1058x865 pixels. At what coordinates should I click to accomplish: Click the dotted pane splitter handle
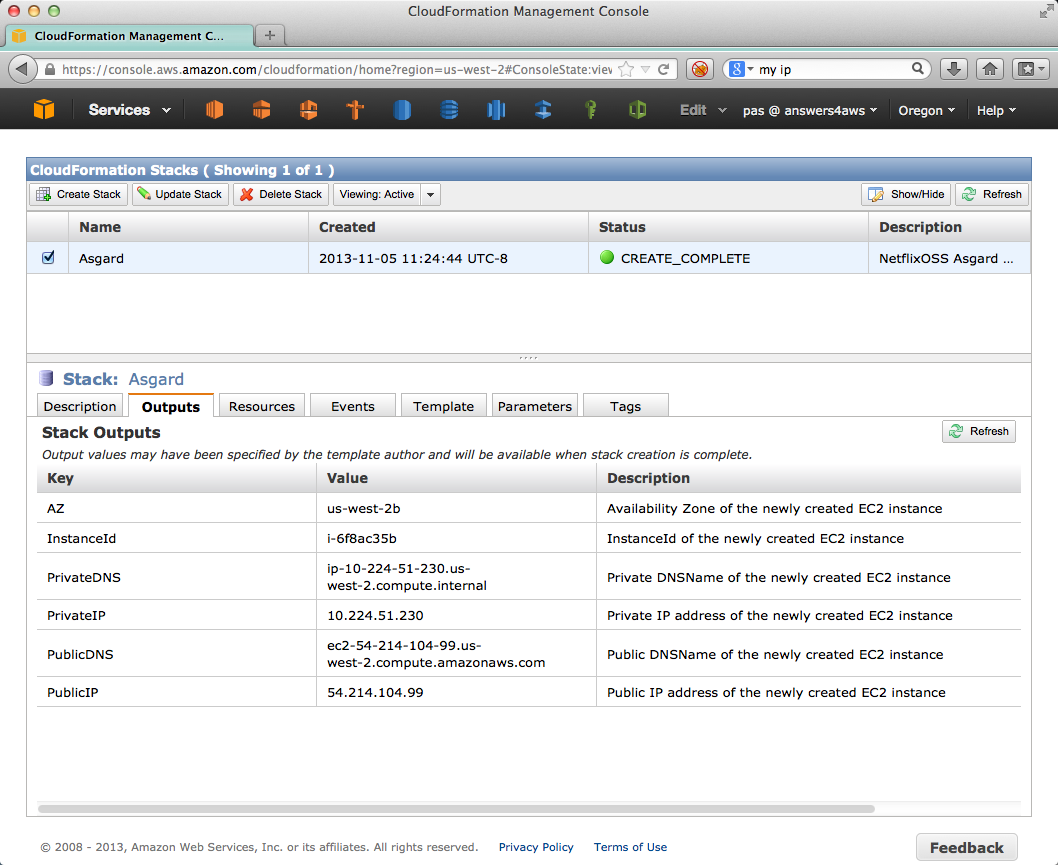(x=528, y=358)
